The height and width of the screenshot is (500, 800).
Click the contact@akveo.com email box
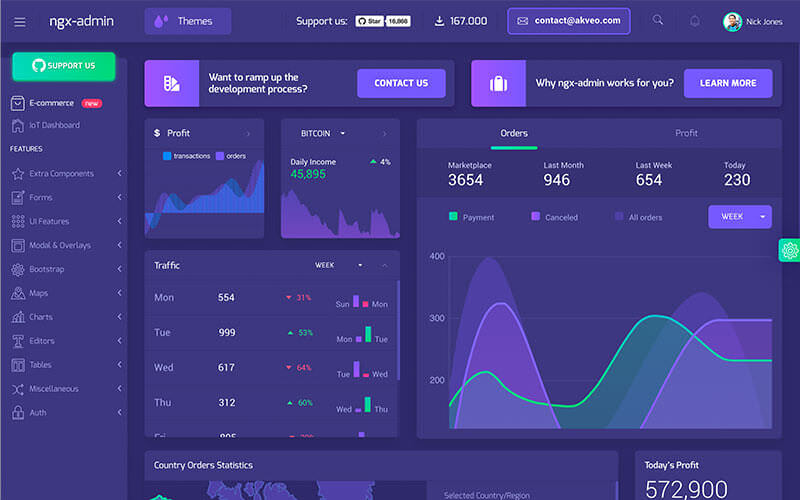(x=568, y=21)
